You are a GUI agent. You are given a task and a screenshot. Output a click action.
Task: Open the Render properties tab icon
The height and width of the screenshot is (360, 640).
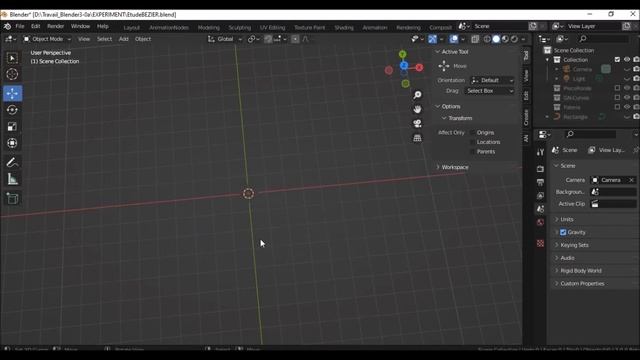(540, 169)
